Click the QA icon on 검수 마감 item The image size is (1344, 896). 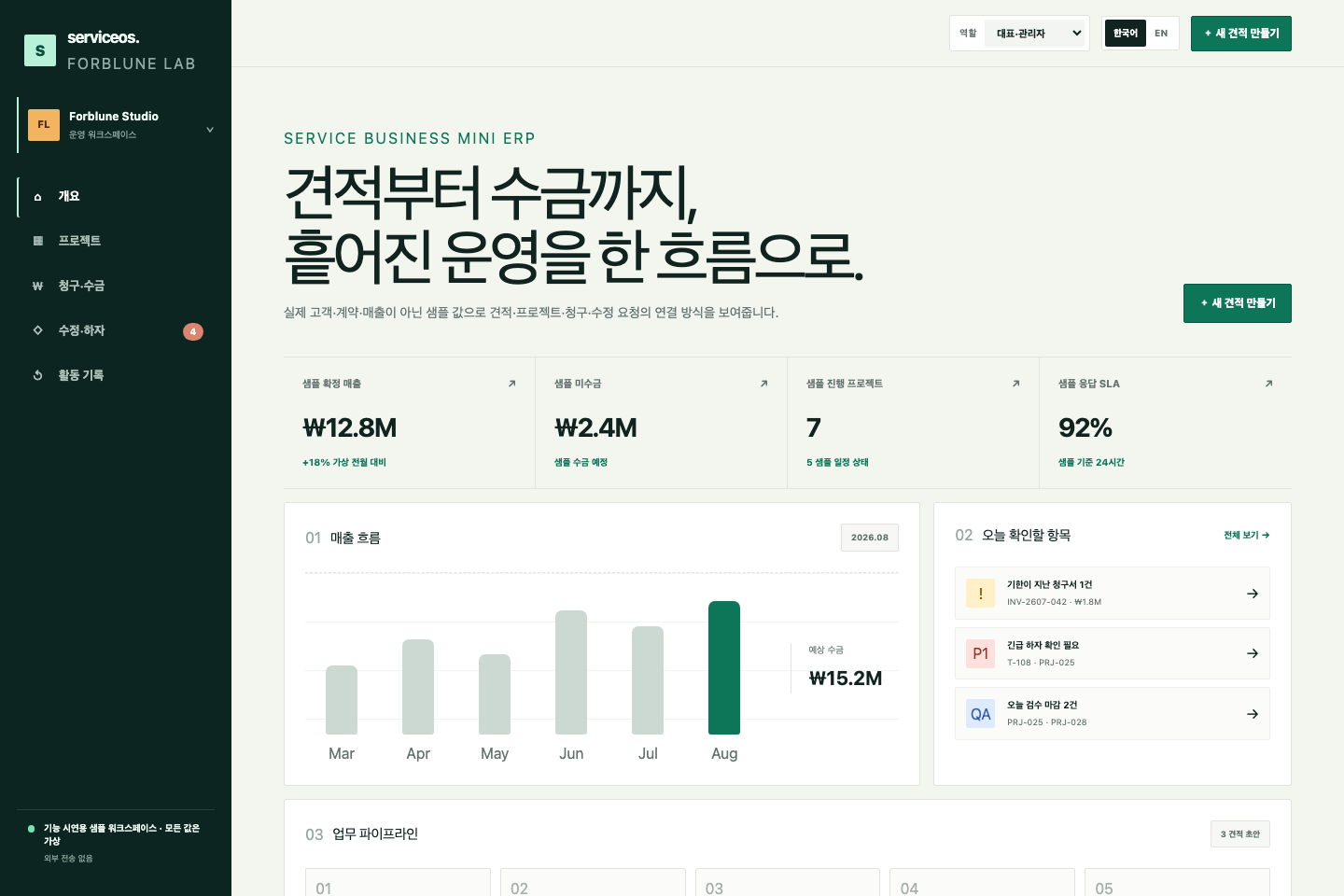pos(980,714)
